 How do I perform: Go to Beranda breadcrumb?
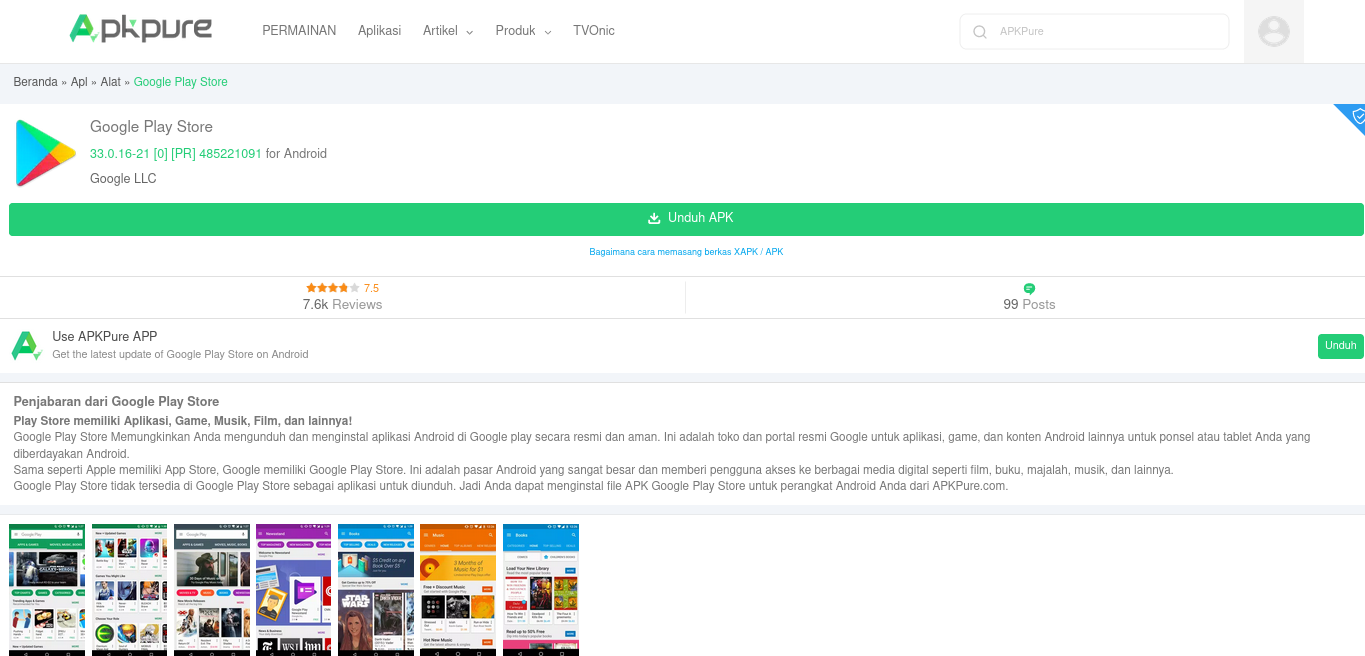coord(35,82)
